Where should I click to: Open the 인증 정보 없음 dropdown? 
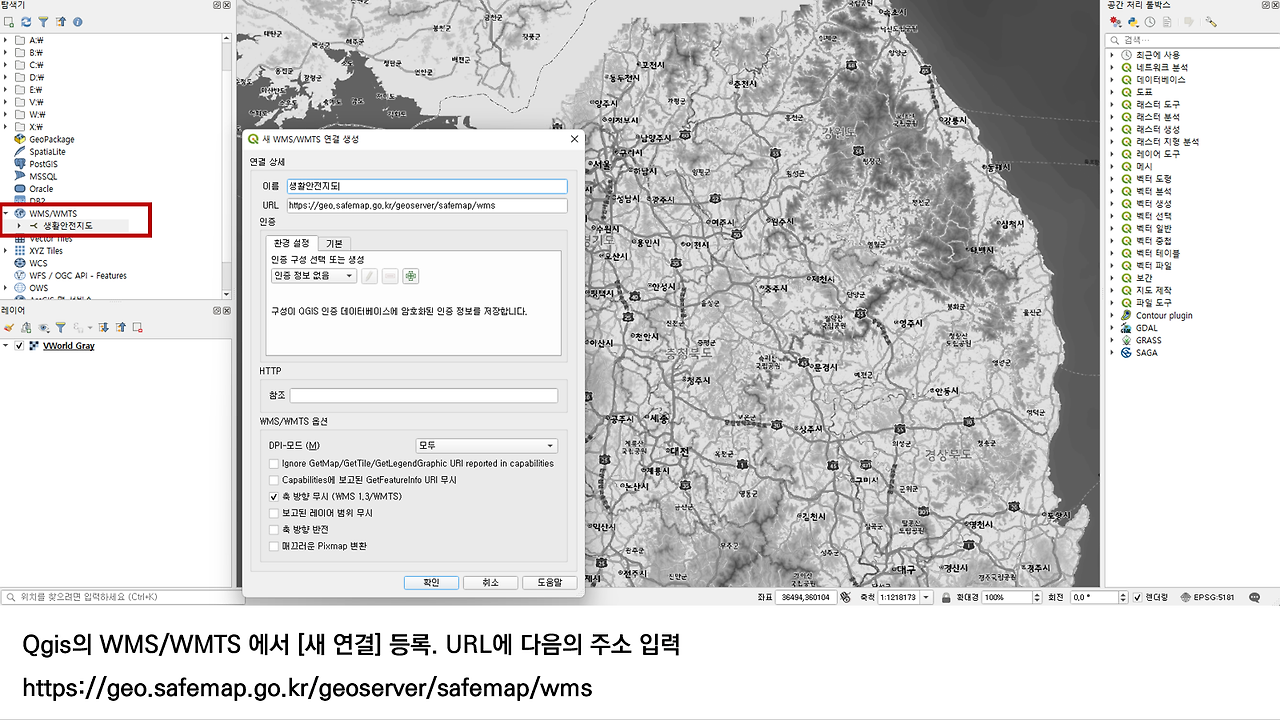(315, 276)
